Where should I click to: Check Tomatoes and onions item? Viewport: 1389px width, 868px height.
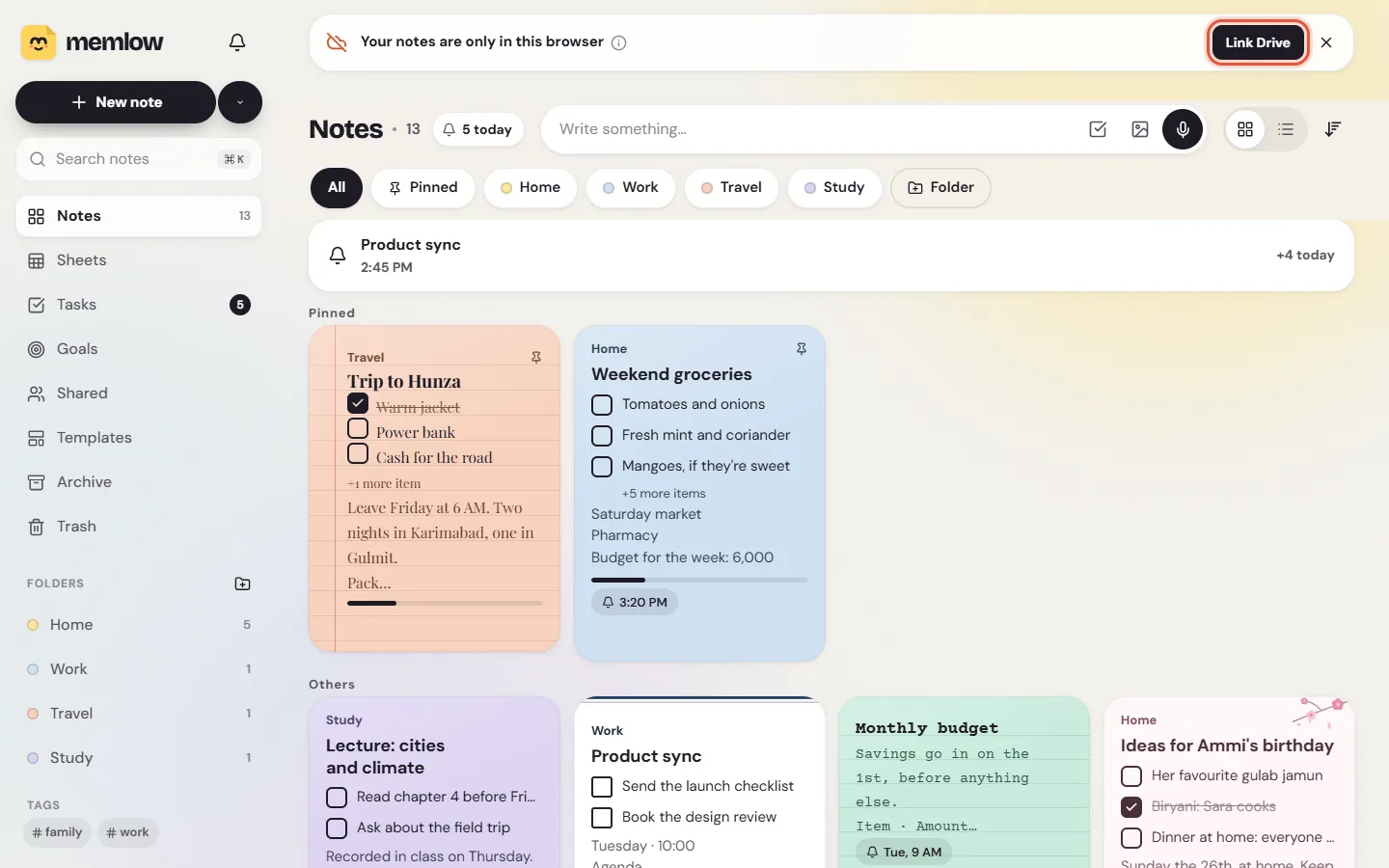[602, 405]
